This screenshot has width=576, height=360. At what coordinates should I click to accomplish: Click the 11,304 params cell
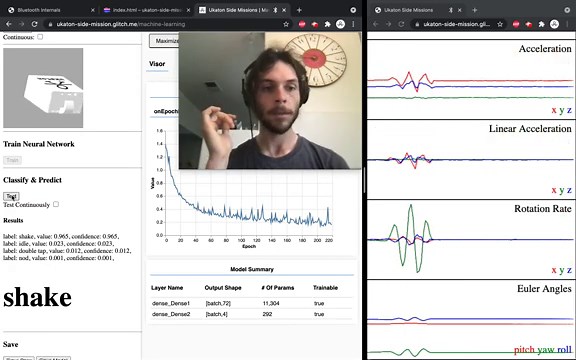271,303
